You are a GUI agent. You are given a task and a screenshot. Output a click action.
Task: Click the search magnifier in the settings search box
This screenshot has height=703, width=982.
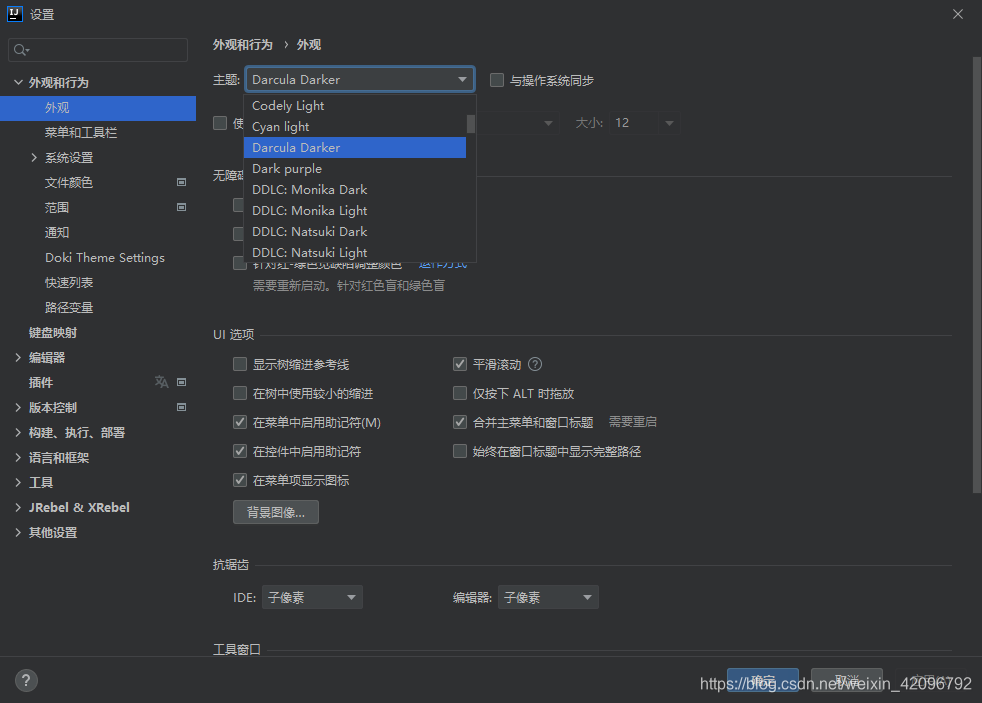tap(21, 49)
